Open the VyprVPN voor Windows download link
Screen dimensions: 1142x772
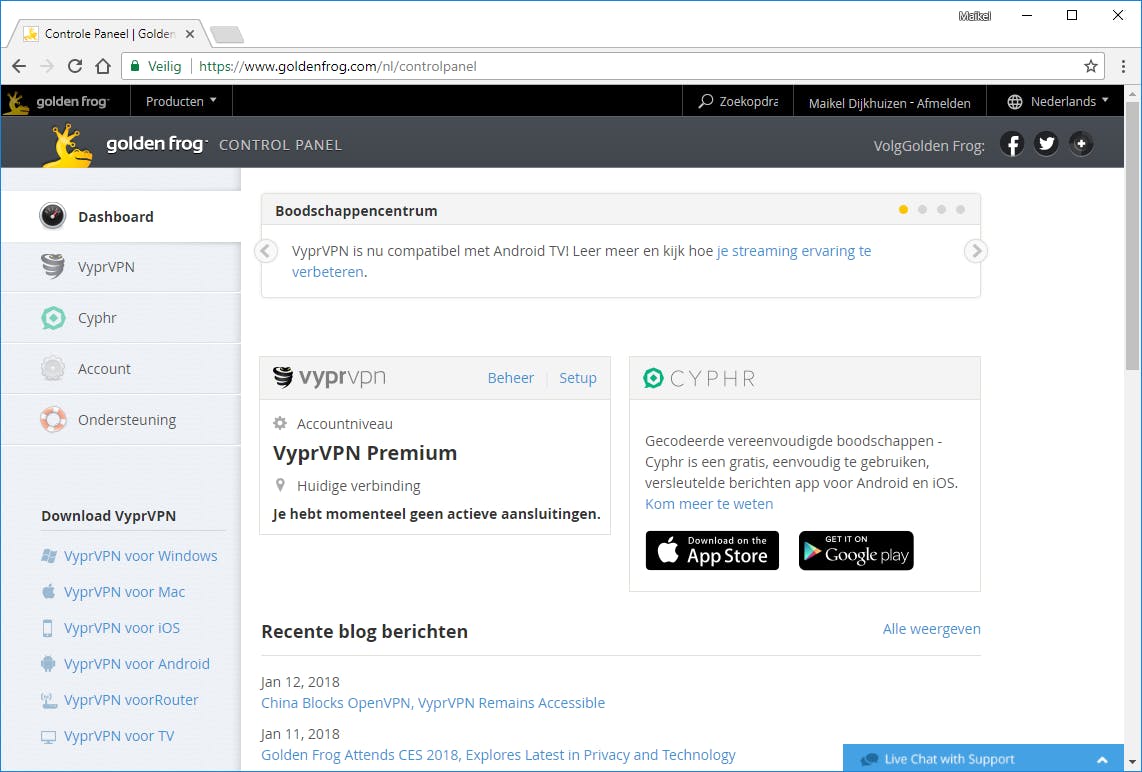pyautogui.click(x=140, y=556)
